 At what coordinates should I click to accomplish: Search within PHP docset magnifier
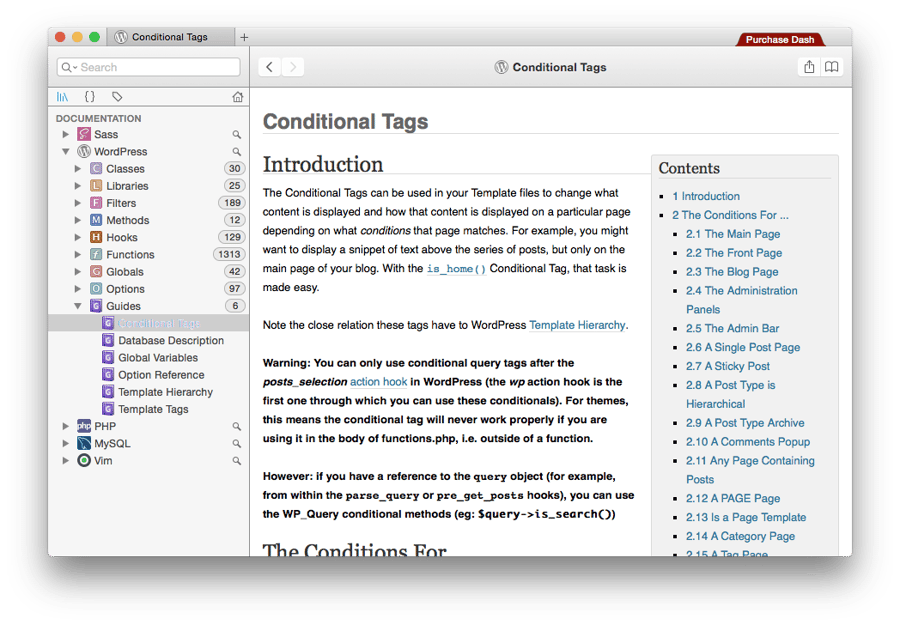236,426
